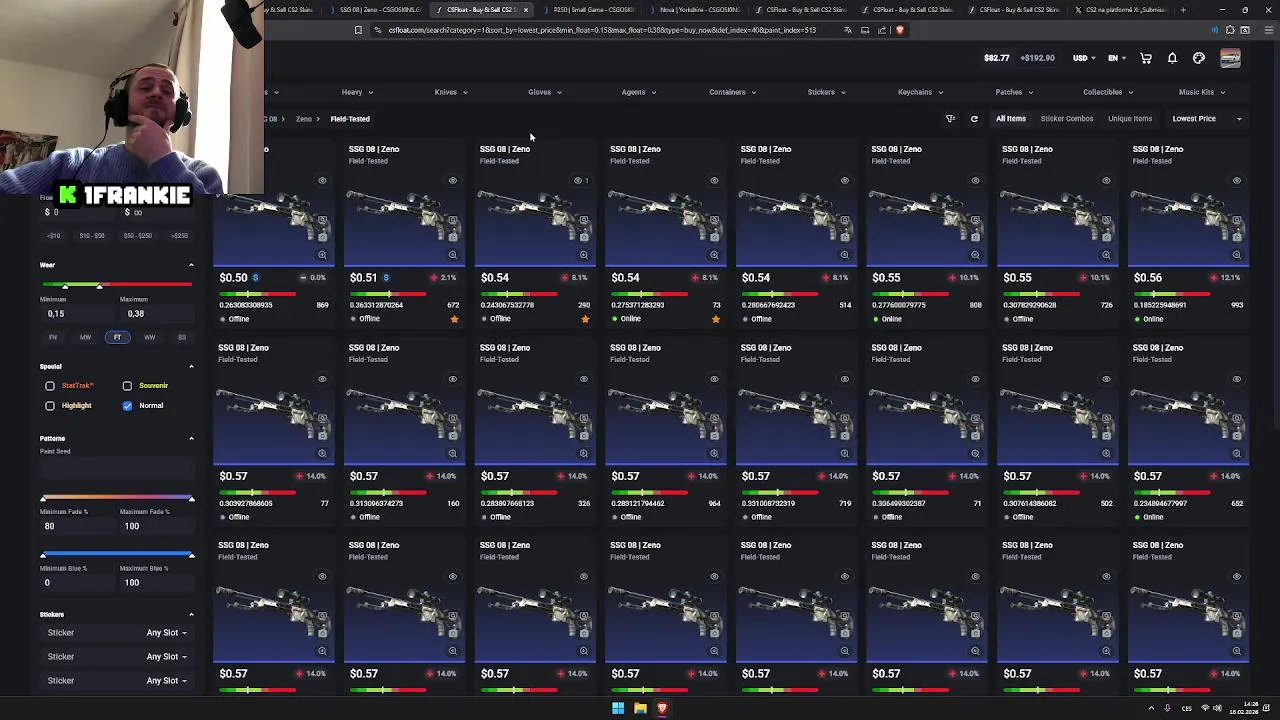Screen dimensions: 1280x720
Task: Uncheck the Normal checkbox
Action: coord(127,406)
